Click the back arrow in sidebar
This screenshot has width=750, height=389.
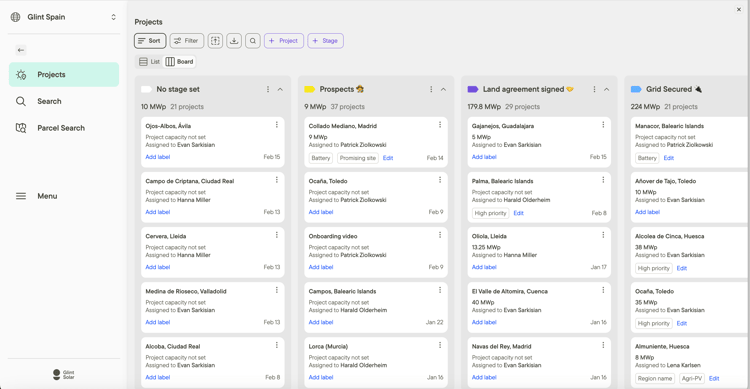point(21,50)
